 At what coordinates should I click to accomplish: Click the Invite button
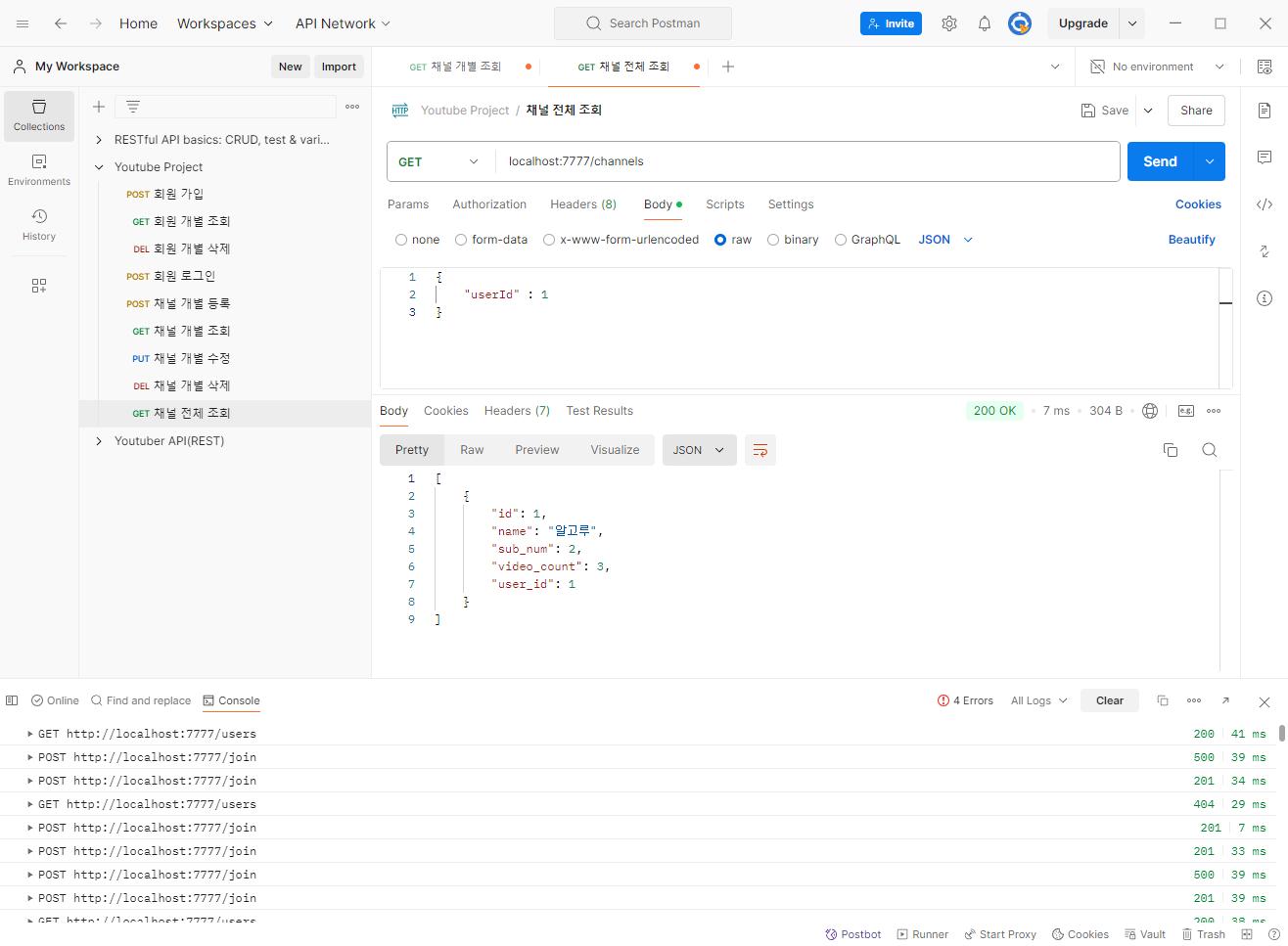coord(891,23)
